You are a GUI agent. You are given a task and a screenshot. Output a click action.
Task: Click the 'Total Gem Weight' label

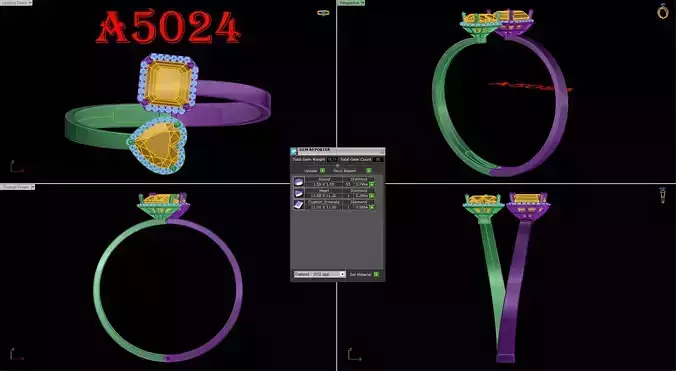point(309,159)
